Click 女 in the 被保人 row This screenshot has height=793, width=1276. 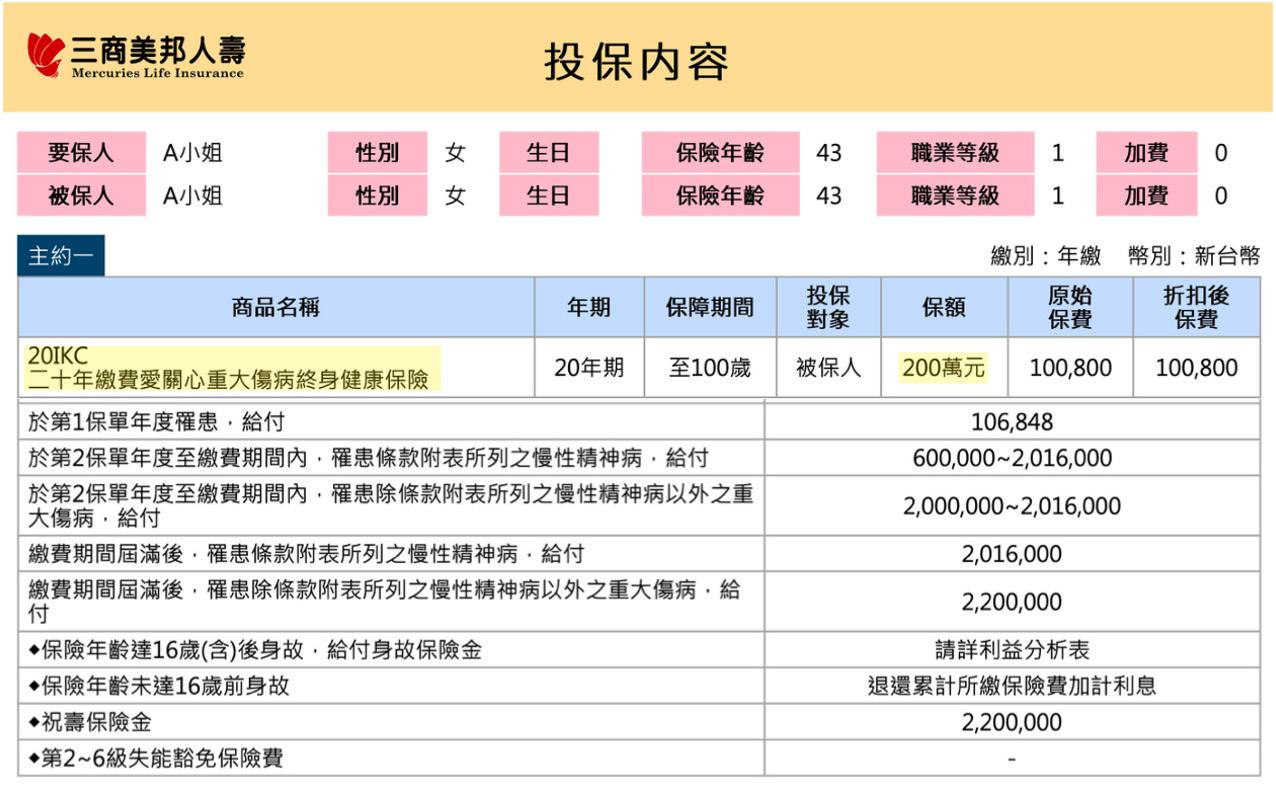[455, 196]
